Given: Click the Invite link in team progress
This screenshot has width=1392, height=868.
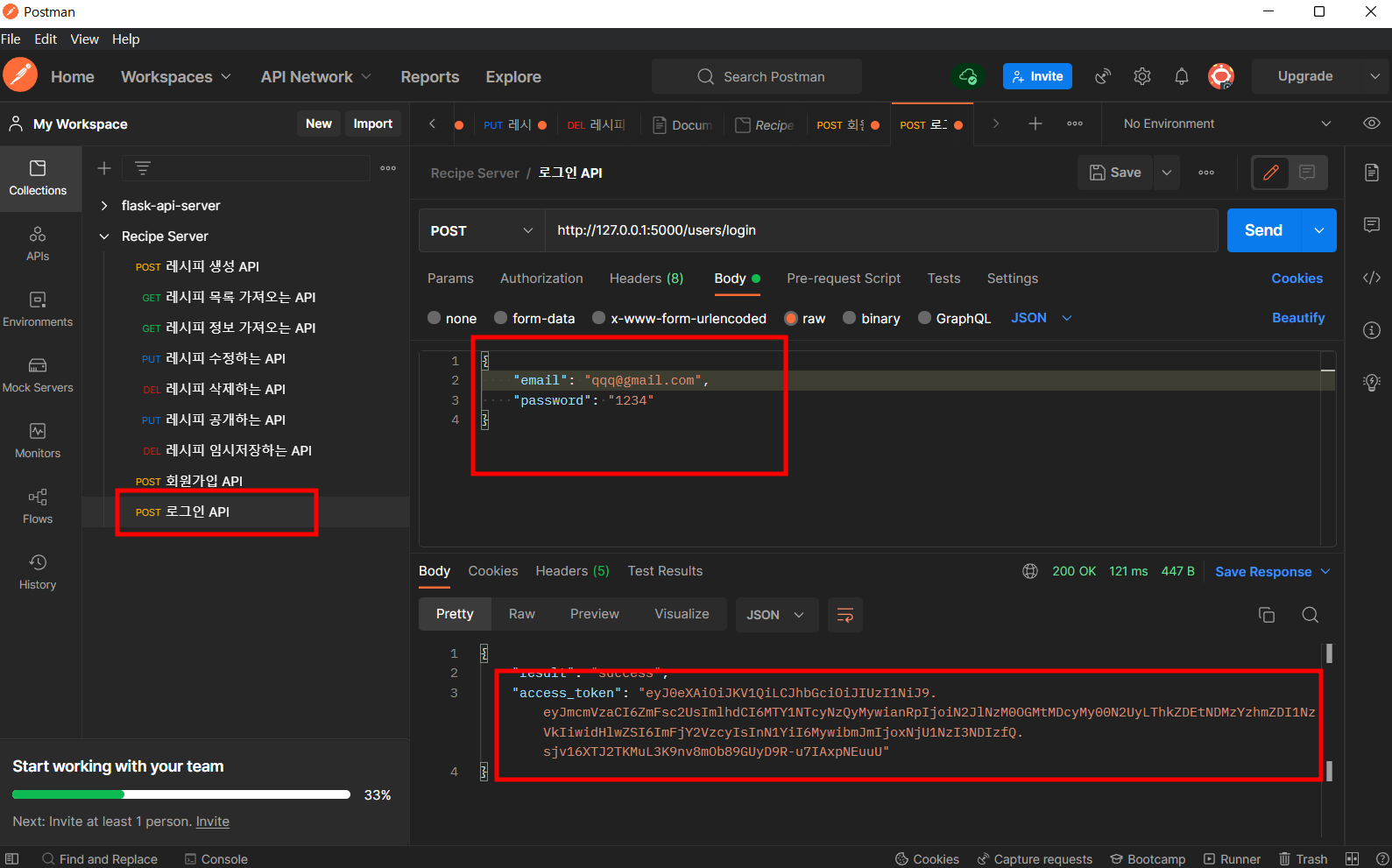Looking at the screenshot, I should 213,822.
